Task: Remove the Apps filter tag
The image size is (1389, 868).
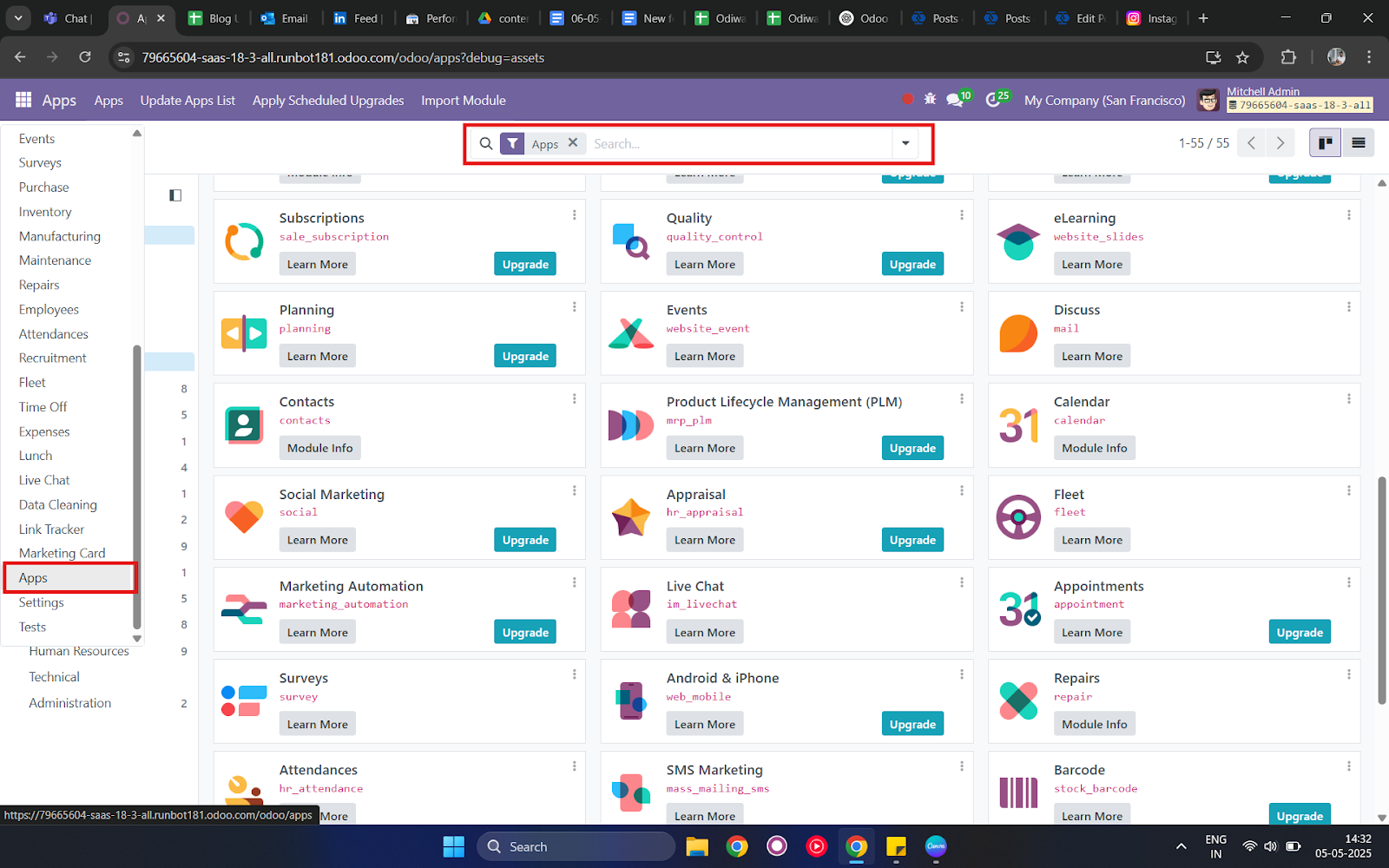Action: click(x=572, y=142)
